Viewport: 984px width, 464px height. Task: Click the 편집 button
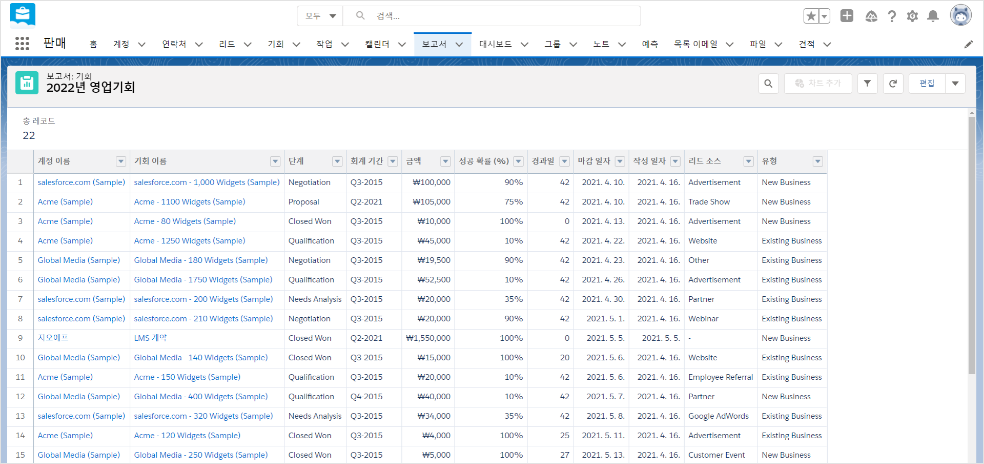click(927, 84)
